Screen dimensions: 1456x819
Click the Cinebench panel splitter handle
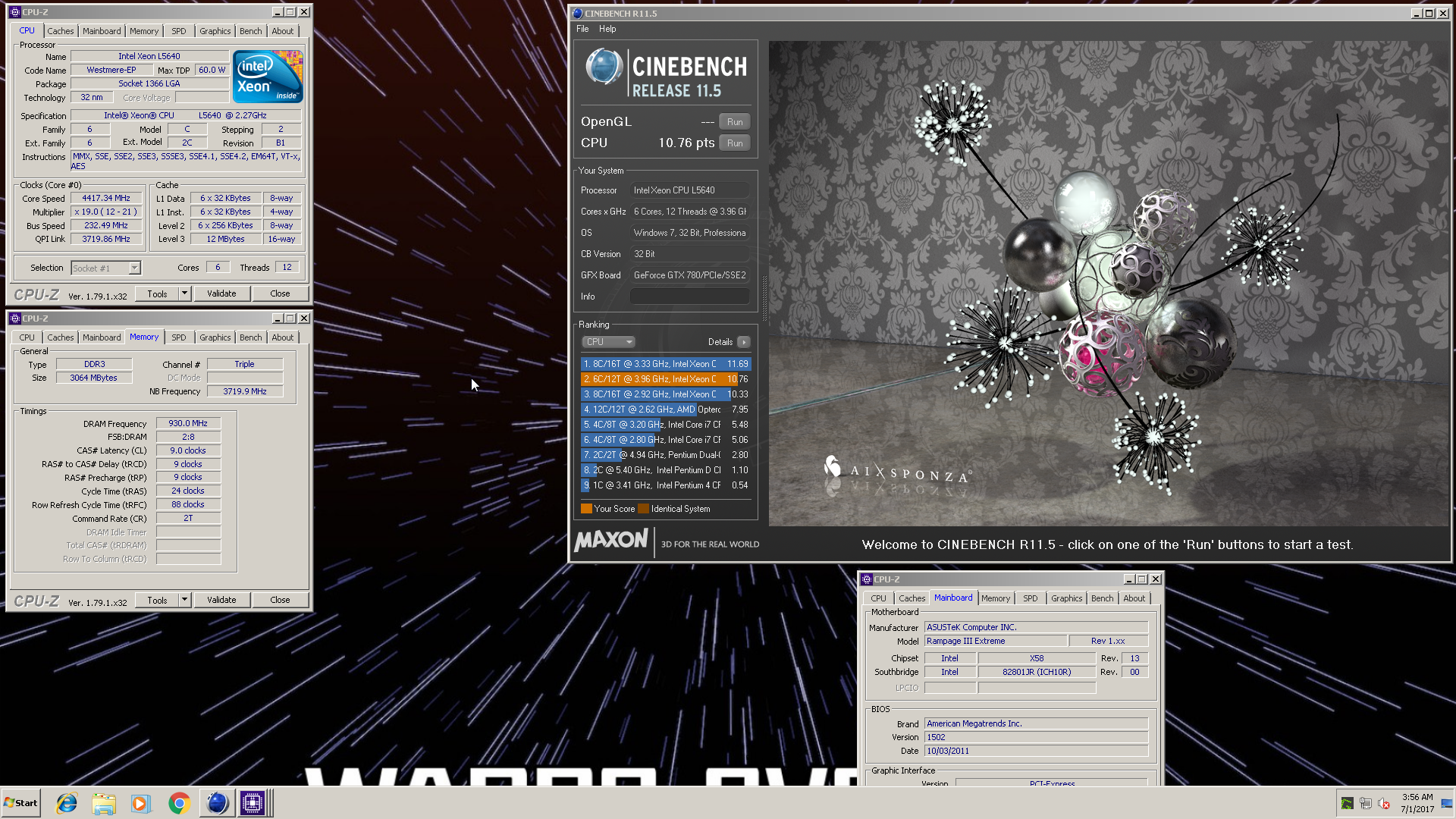764,298
